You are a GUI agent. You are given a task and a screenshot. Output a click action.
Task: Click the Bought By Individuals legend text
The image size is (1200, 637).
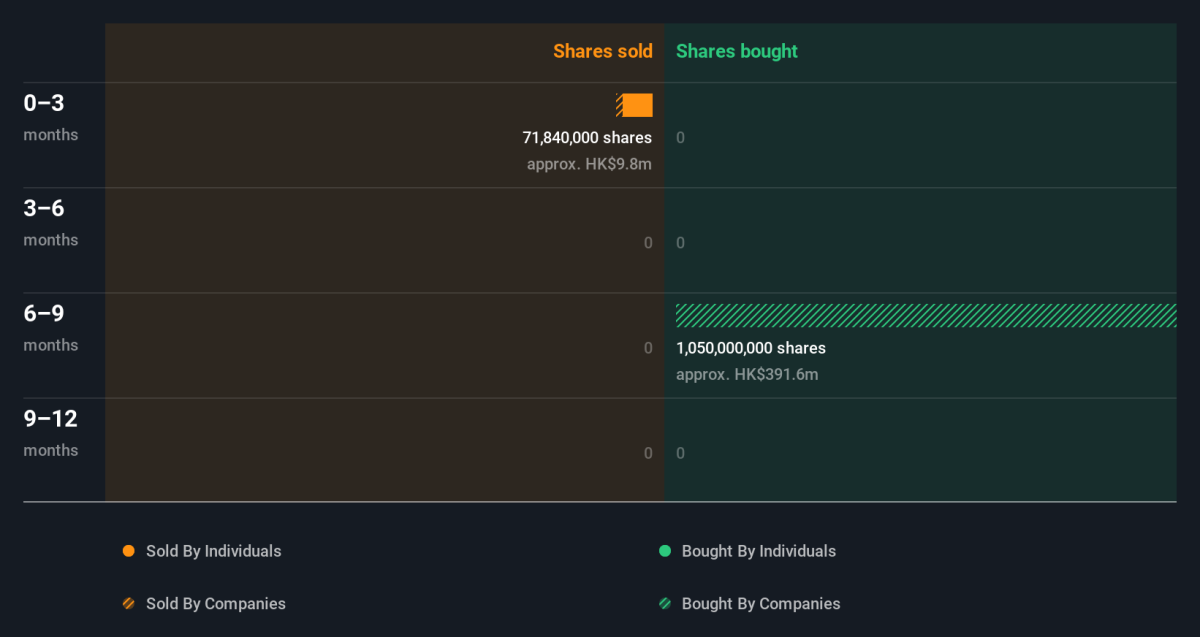point(759,551)
